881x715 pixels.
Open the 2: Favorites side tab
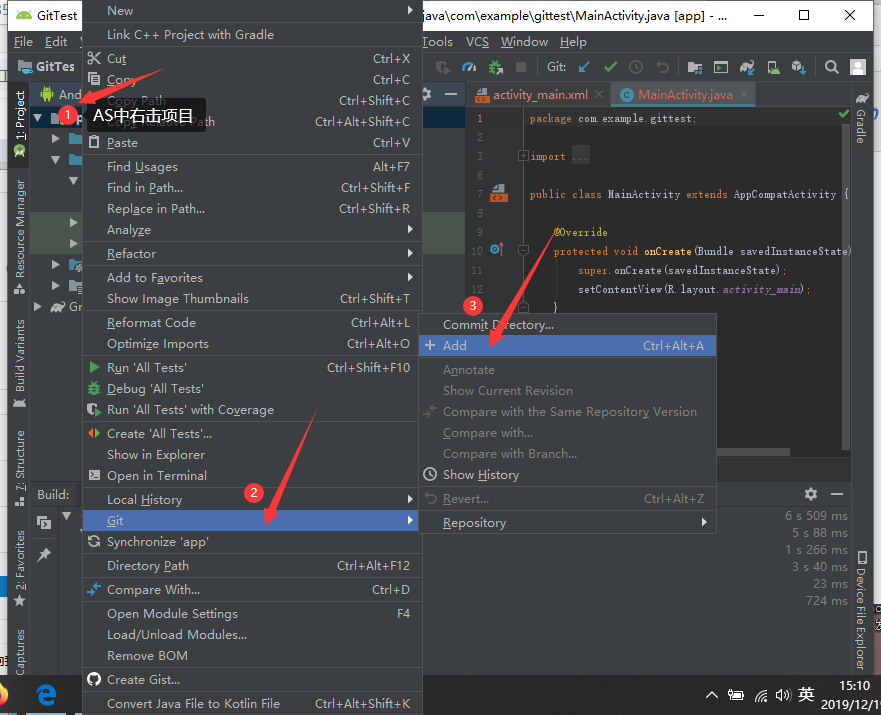coord(20,567)
